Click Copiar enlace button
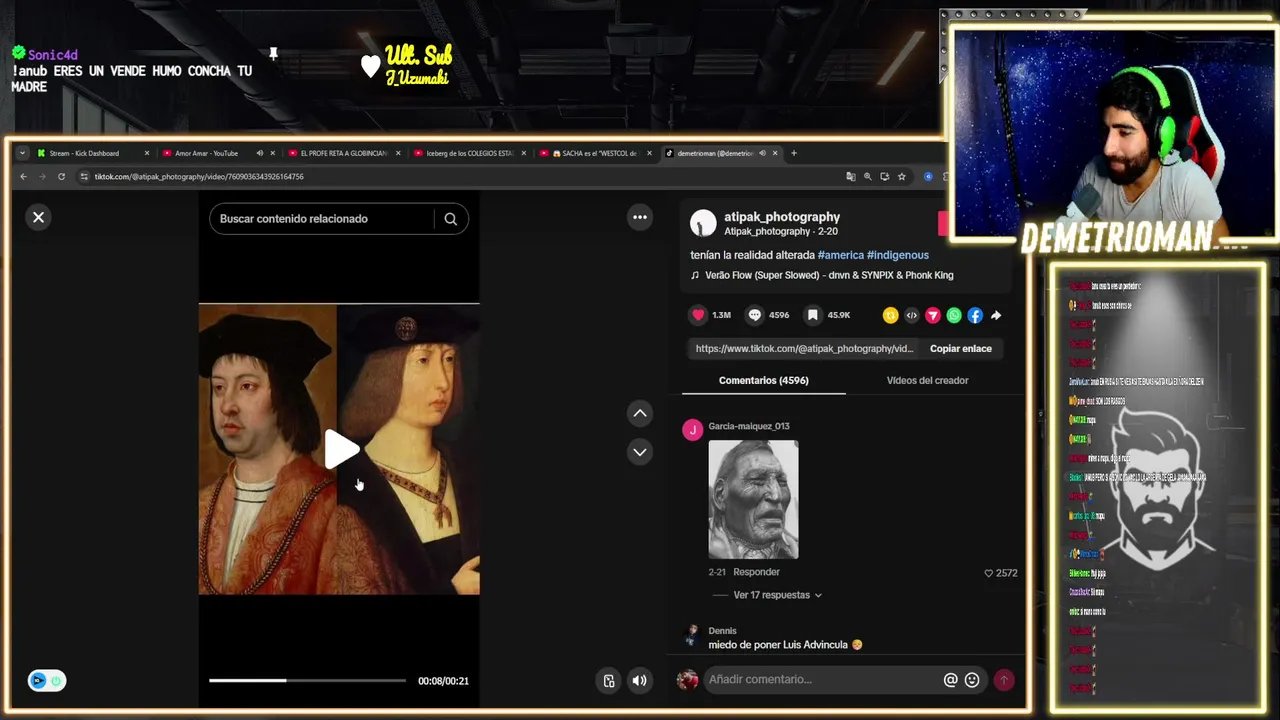Viewport: 1280px width, 720px height. pos(961,349)
